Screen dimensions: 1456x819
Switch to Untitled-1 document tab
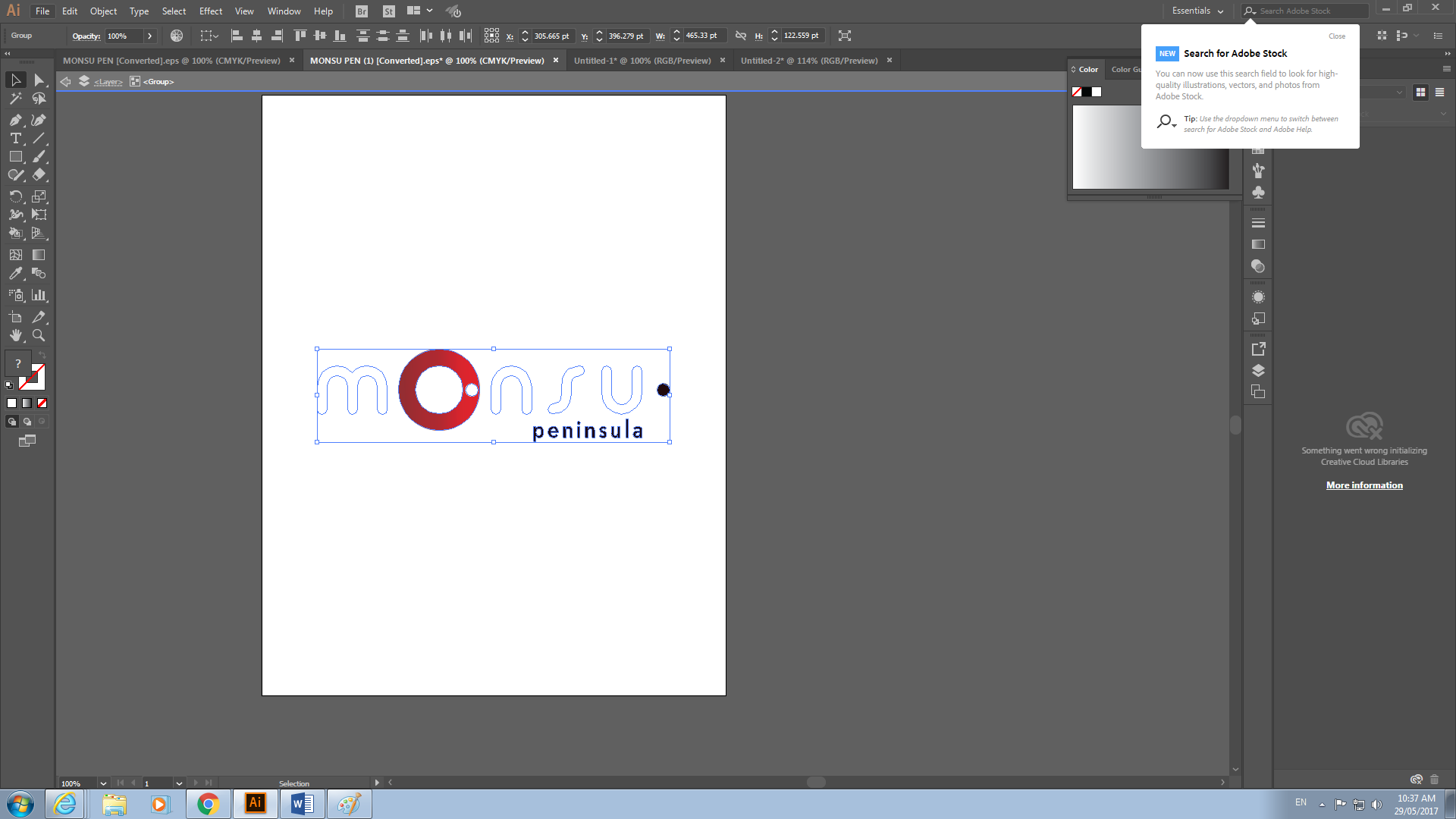coord(642,61)
